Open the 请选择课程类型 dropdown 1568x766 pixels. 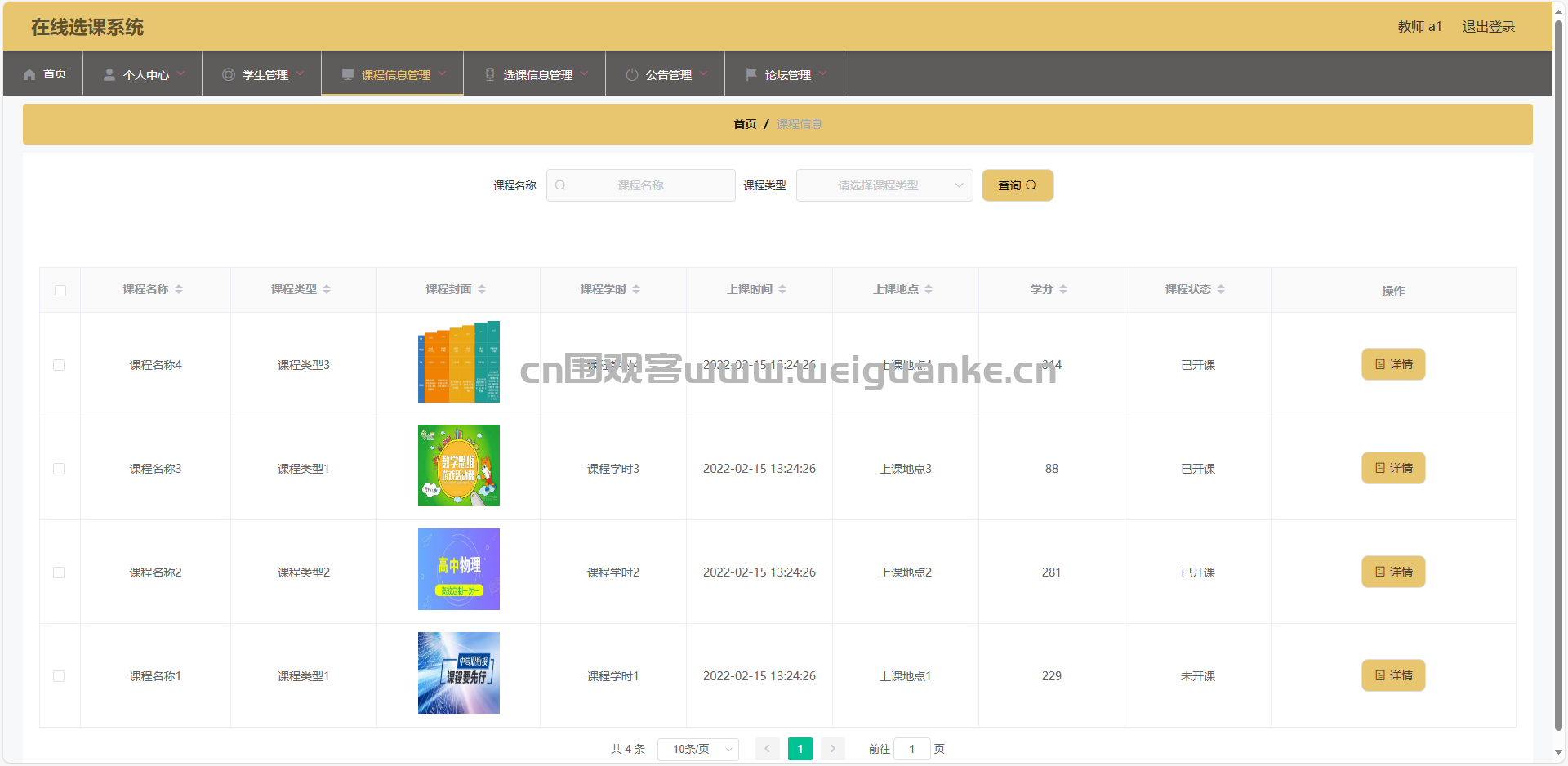coord(884,185)
